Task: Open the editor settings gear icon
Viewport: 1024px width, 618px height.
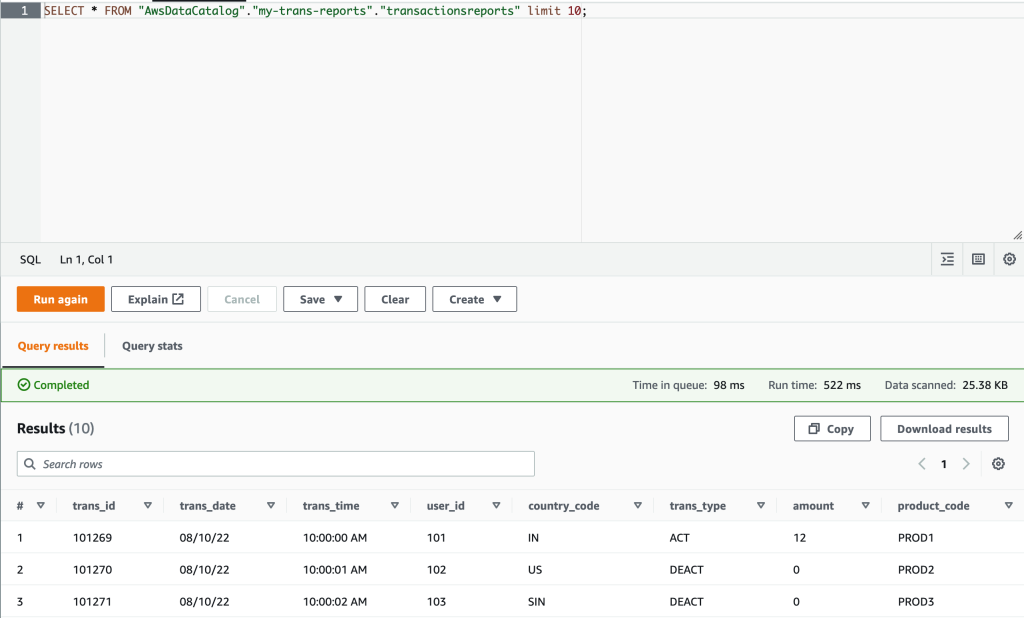Action: (x=1009, y=259)
